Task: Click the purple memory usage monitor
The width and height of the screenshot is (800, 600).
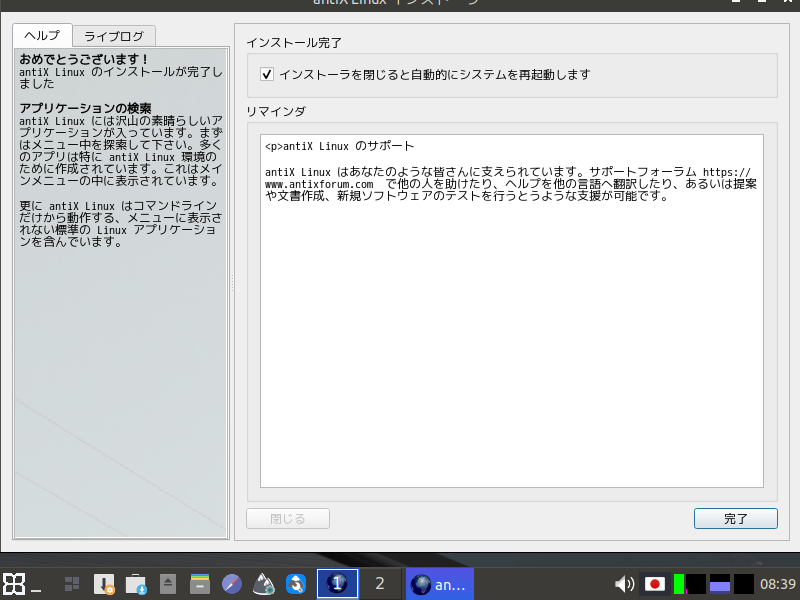Action: 720,584
